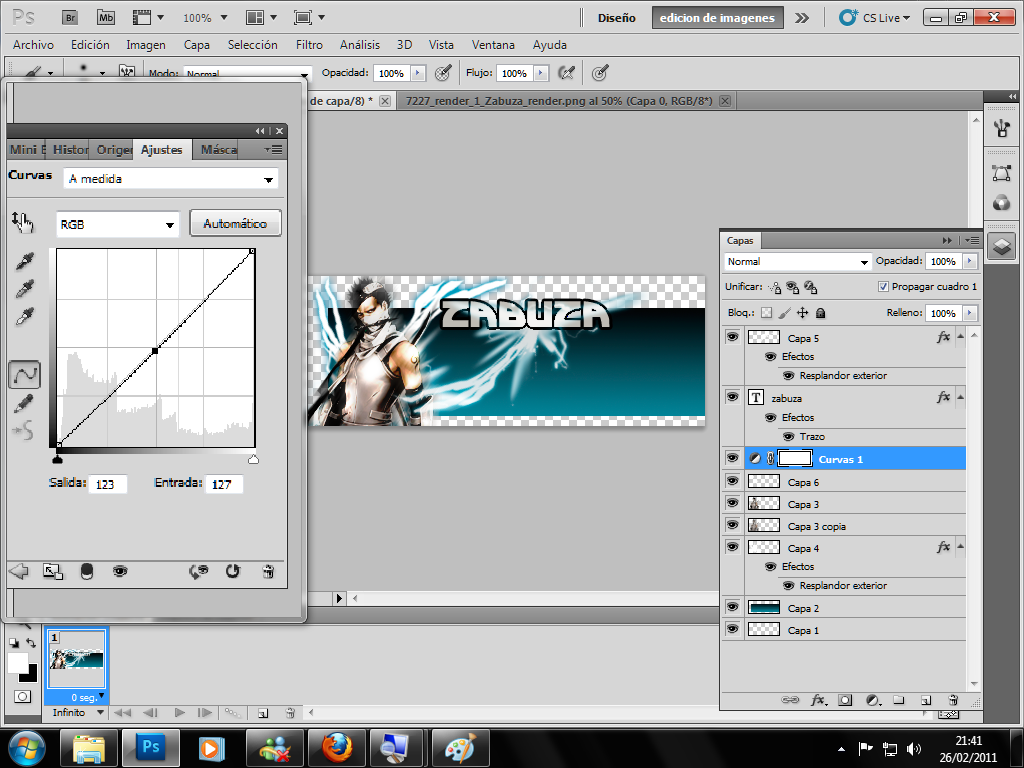Switch to Diseño workspace
The image size is (1024, 768).
pyautogui.click(x=616, y=18)
